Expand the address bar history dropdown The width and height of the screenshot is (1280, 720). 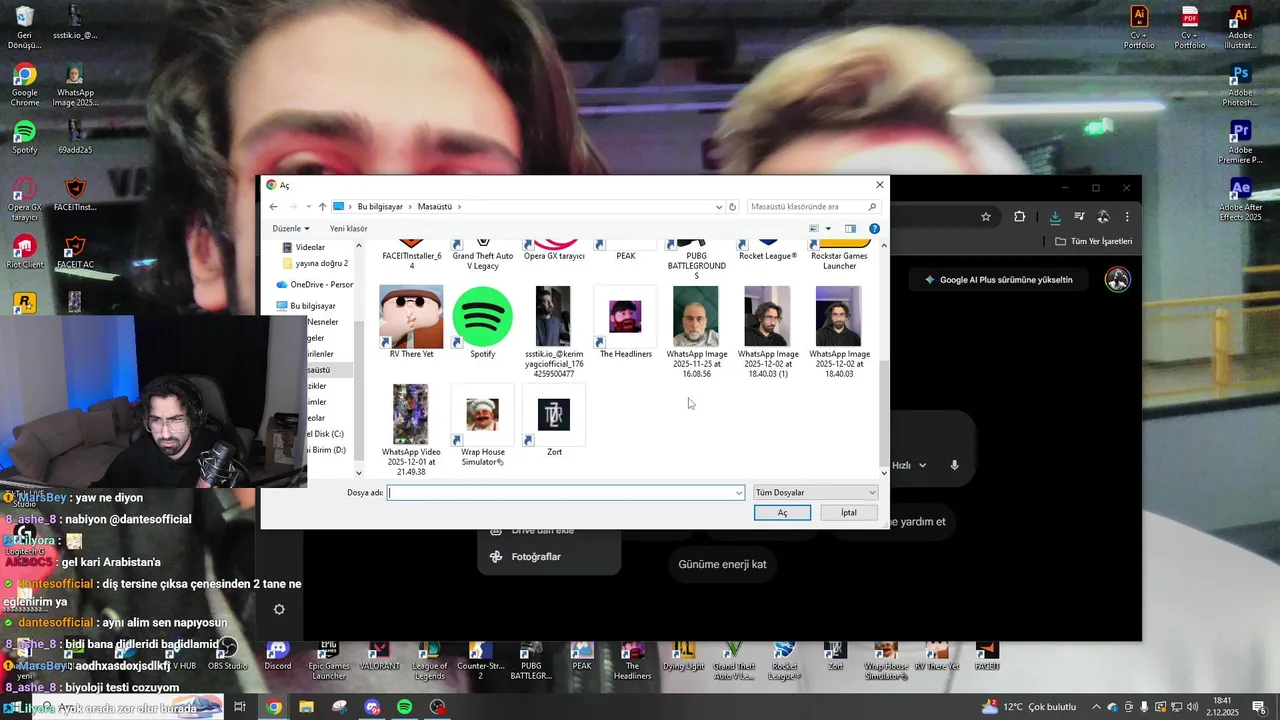click(x=719, y=207)
